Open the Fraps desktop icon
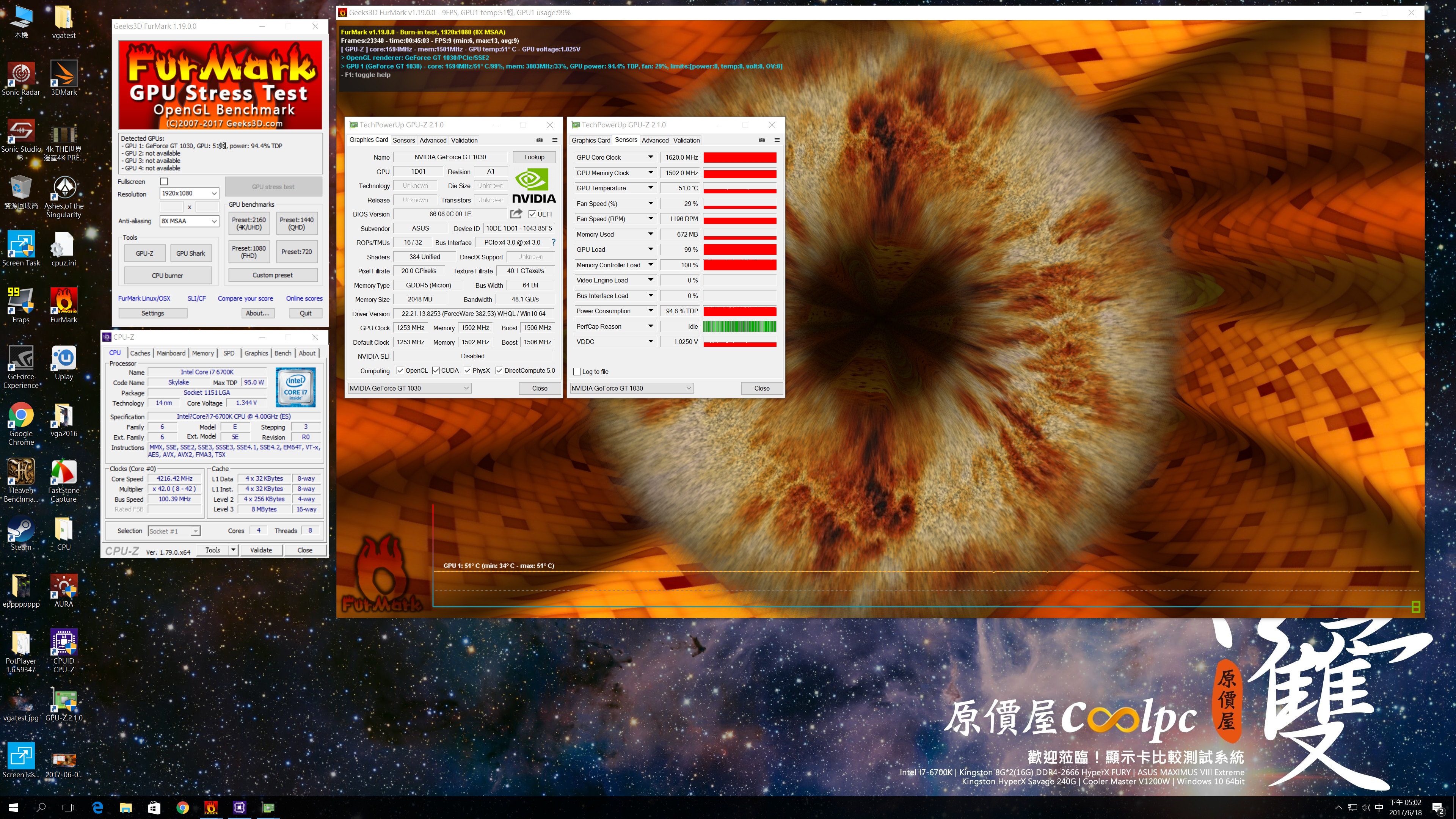 coord(21,305)
